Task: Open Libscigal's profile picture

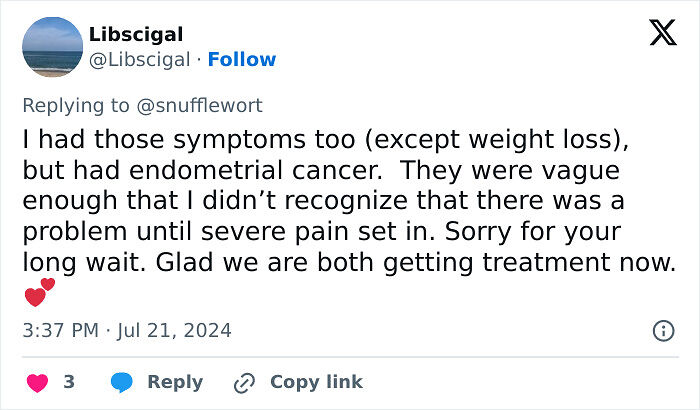Action: [x=51, y=47]
